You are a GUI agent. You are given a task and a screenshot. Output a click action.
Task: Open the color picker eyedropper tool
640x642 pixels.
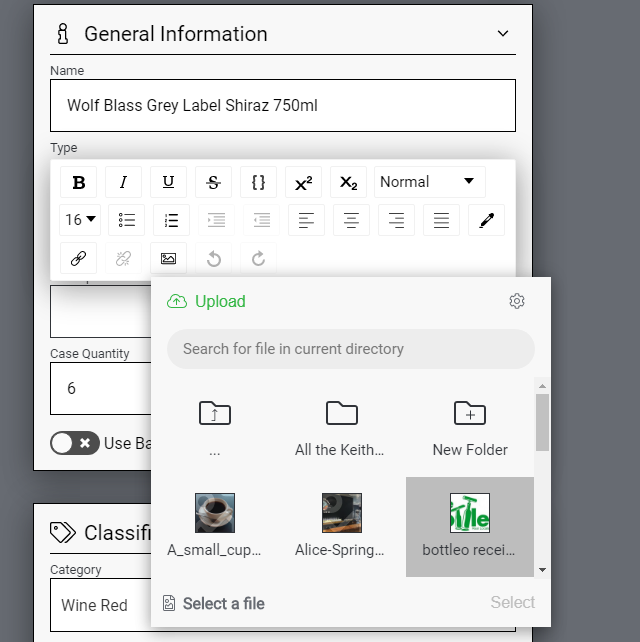click(x=486, y=220)
